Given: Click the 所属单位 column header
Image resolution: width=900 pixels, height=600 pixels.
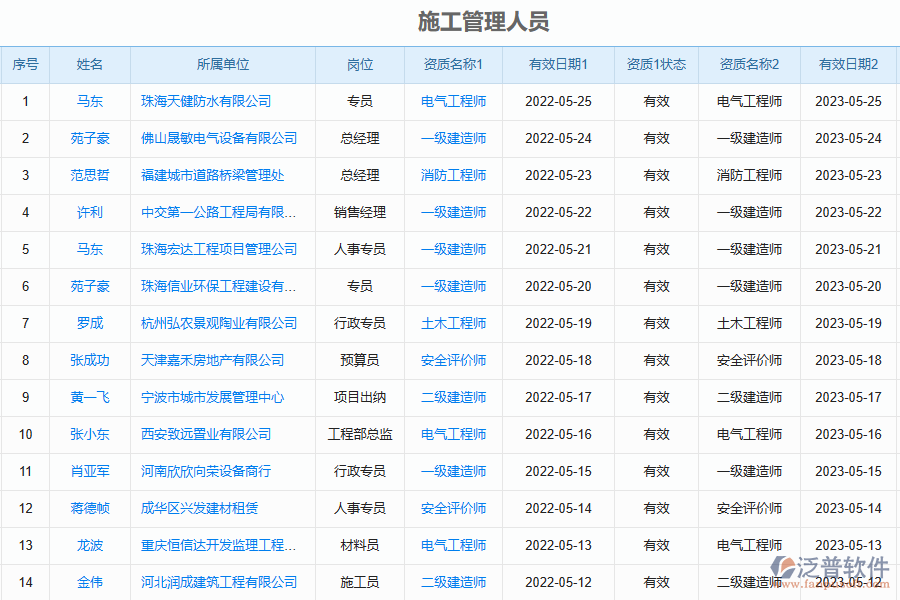Looking at the screenshot, I should (x=223, y=64).
